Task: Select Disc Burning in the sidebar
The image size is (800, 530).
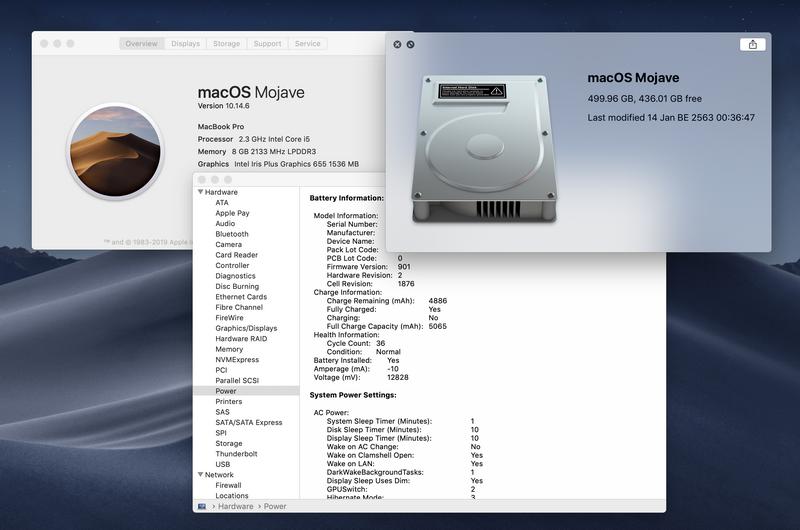Action: pyautogui.click(x=237, y=286)
